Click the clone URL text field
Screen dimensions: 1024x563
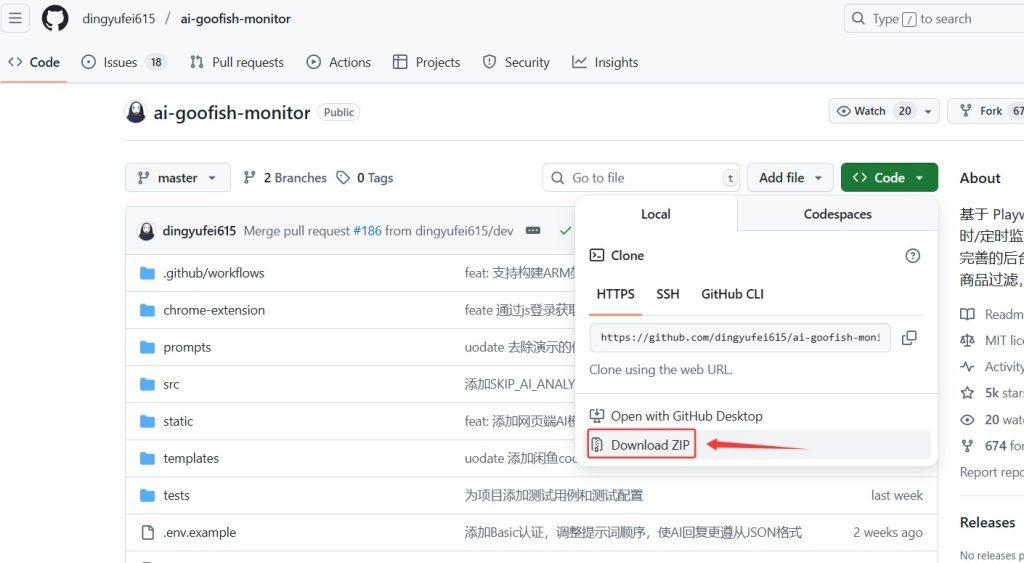coord(740,338)
